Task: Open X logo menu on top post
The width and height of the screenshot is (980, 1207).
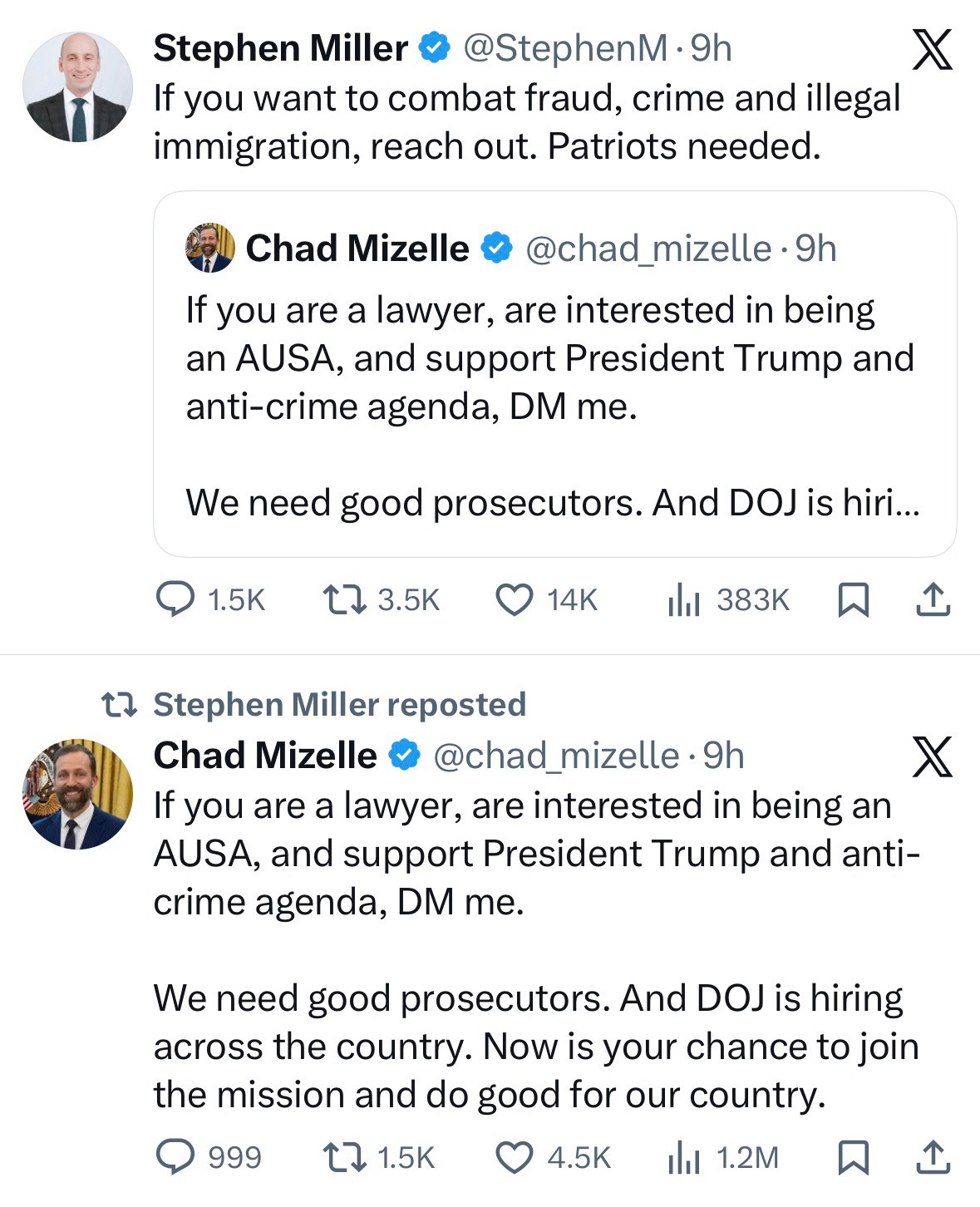Action: (x=933, y=50)
